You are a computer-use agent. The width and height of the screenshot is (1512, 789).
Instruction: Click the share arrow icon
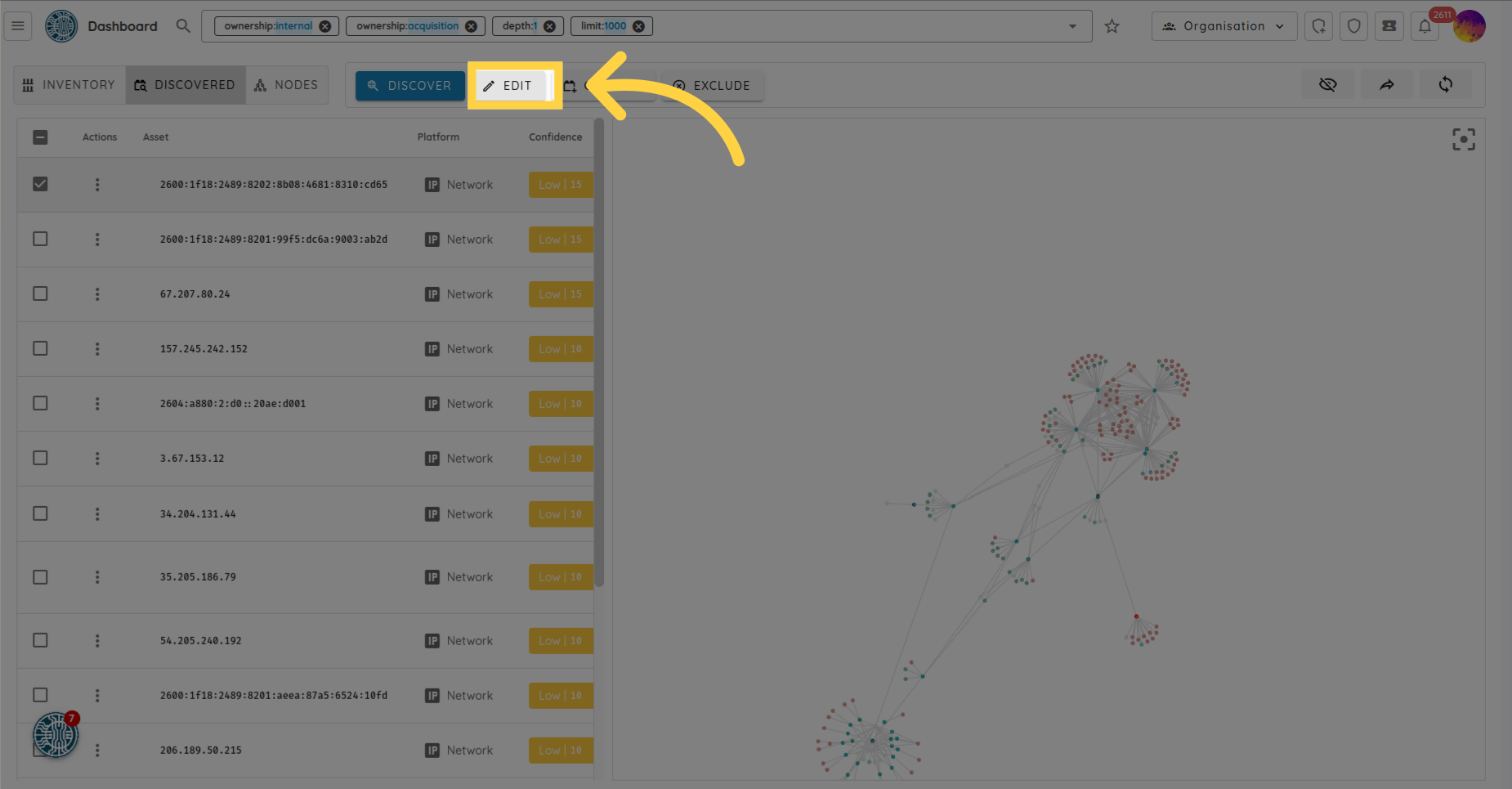1386,85
